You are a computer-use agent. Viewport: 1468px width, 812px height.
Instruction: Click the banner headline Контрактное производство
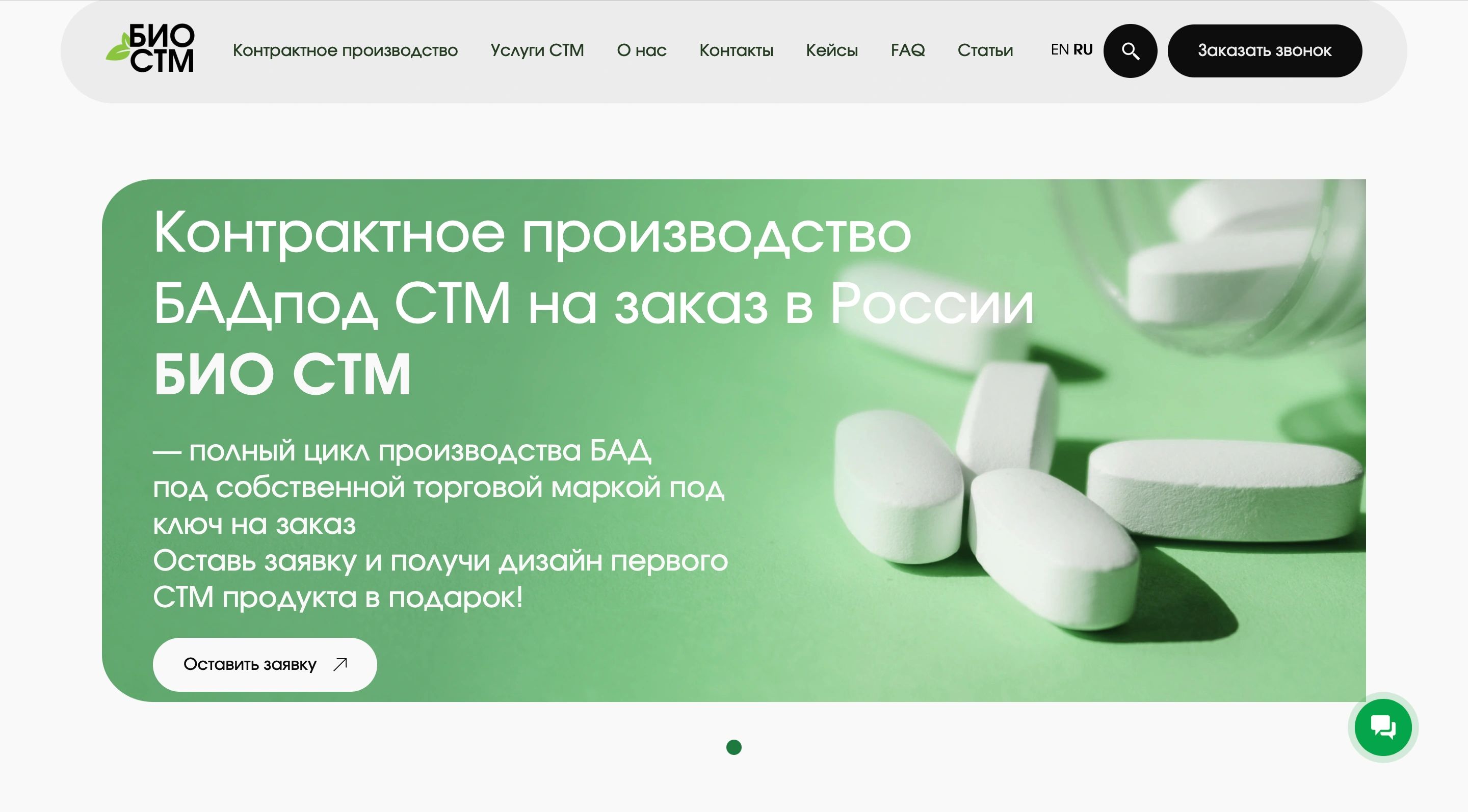pyautogui.click(x=532, y=234)
